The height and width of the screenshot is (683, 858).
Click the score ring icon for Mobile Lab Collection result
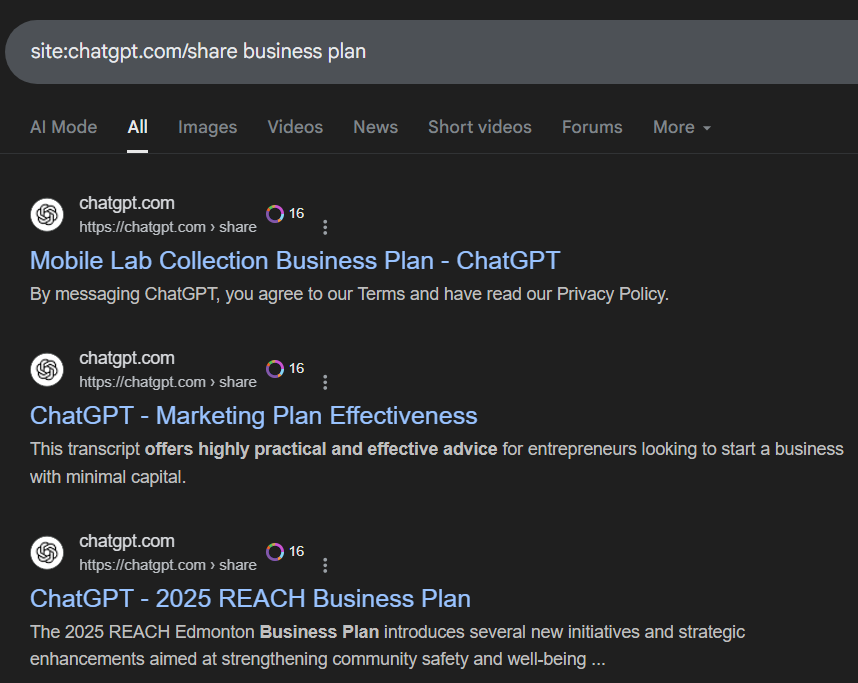[275, 213]
